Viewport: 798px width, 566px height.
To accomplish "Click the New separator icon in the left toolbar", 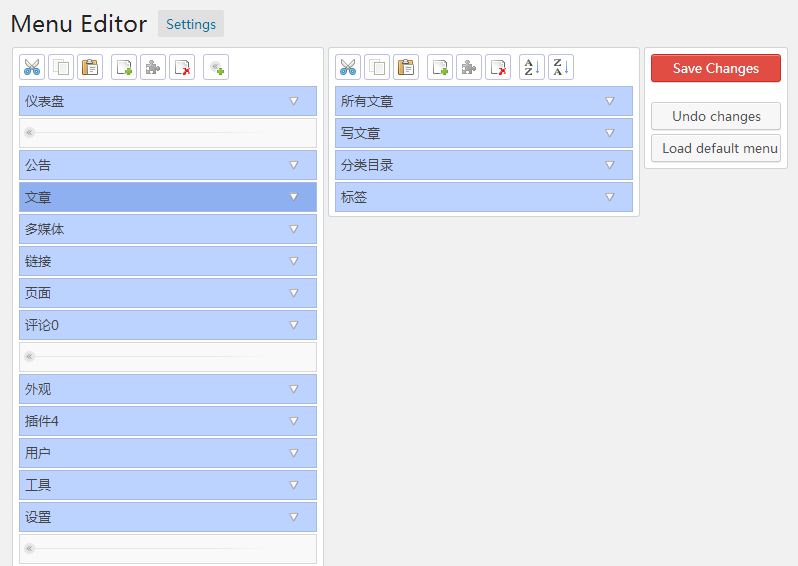I will [x=216, y=67].
